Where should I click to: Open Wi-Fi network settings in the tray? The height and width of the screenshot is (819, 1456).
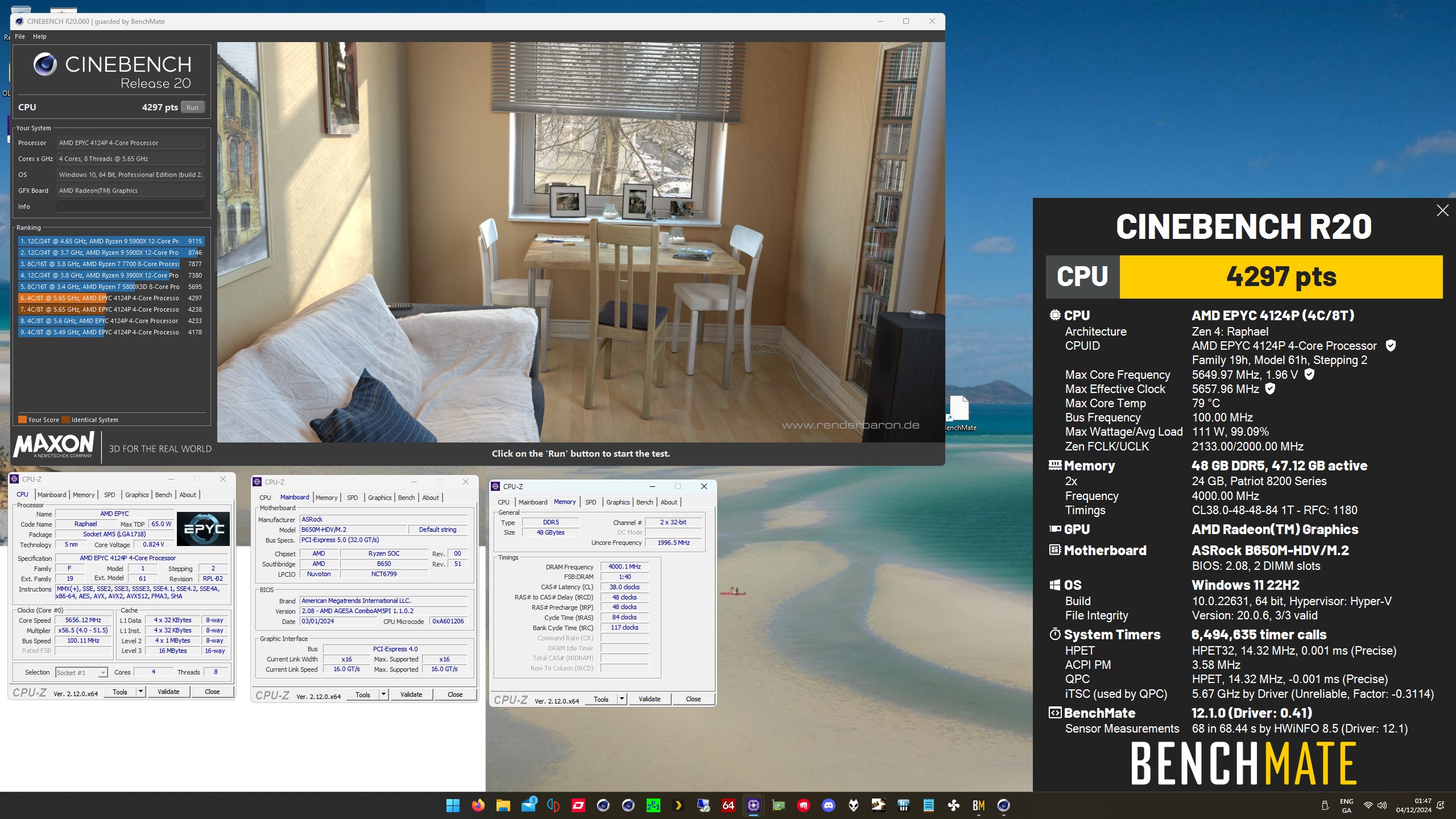click(1368, 805)
